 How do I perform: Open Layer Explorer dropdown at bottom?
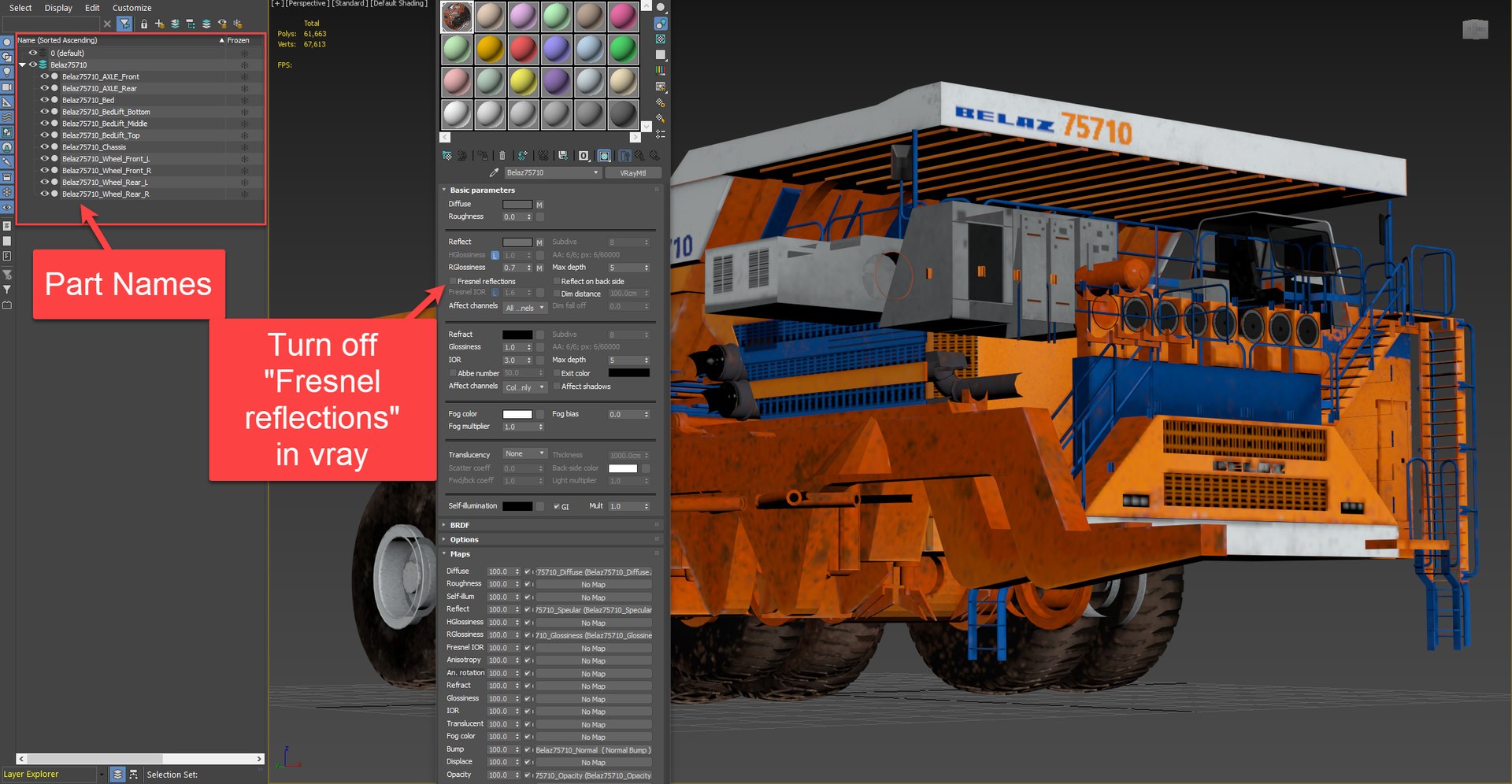(102, 775)
